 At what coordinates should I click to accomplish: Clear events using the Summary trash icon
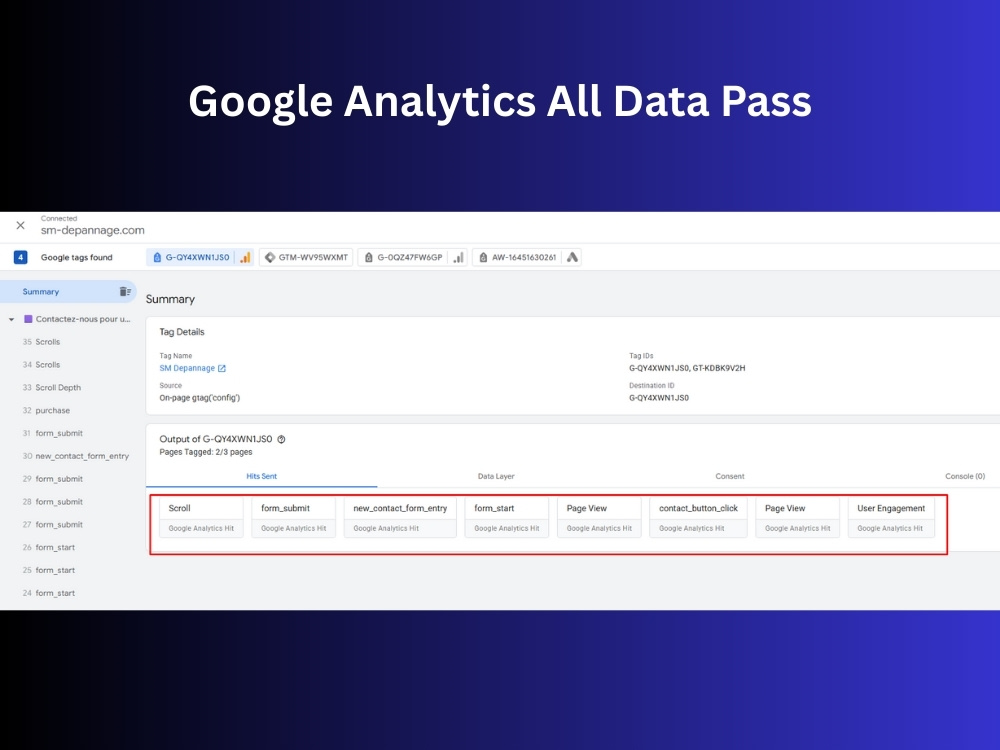pyautogui.click(x=125, y=291)
